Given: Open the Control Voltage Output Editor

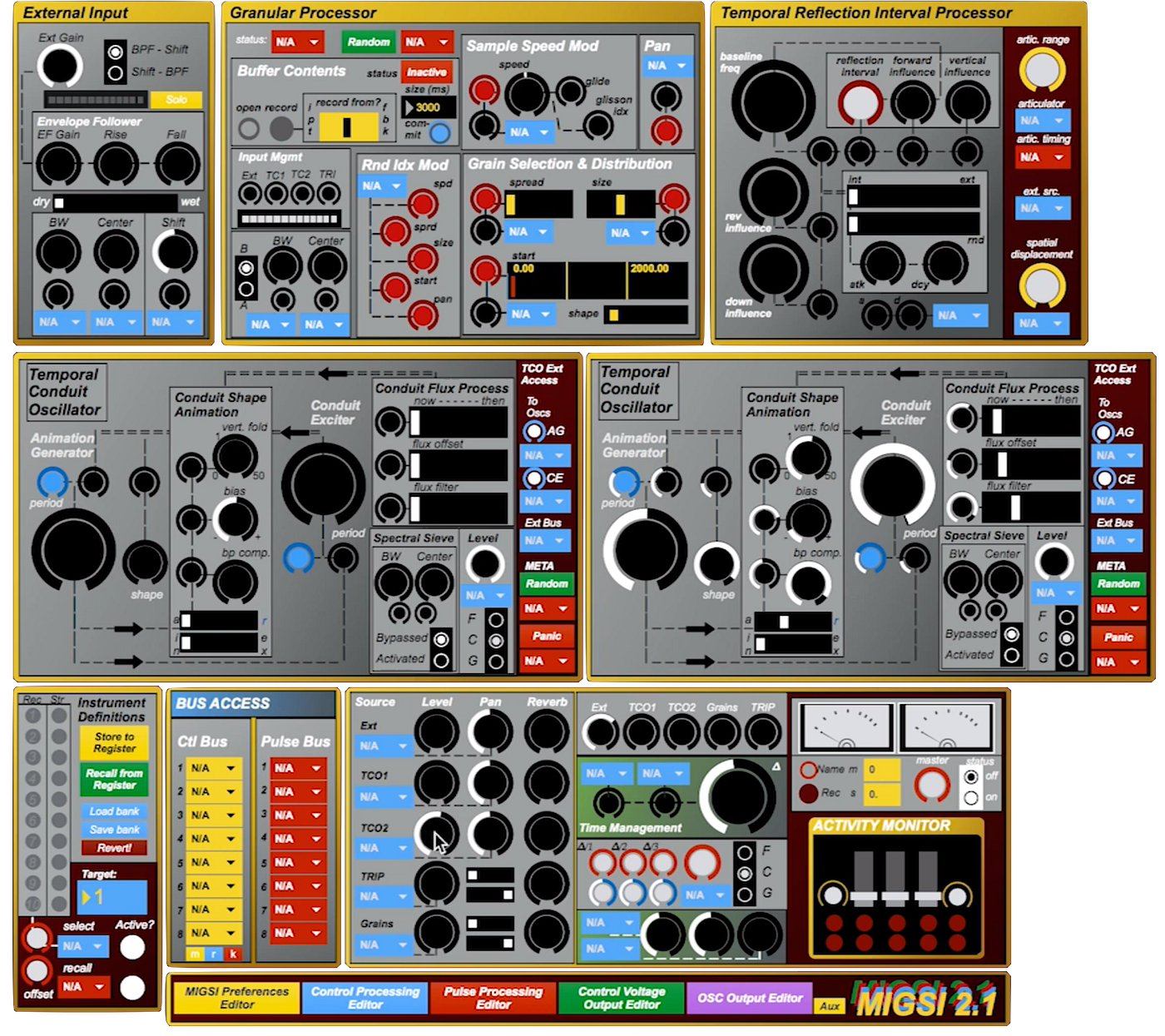Looking at the screenshot, I should [622, 998].
